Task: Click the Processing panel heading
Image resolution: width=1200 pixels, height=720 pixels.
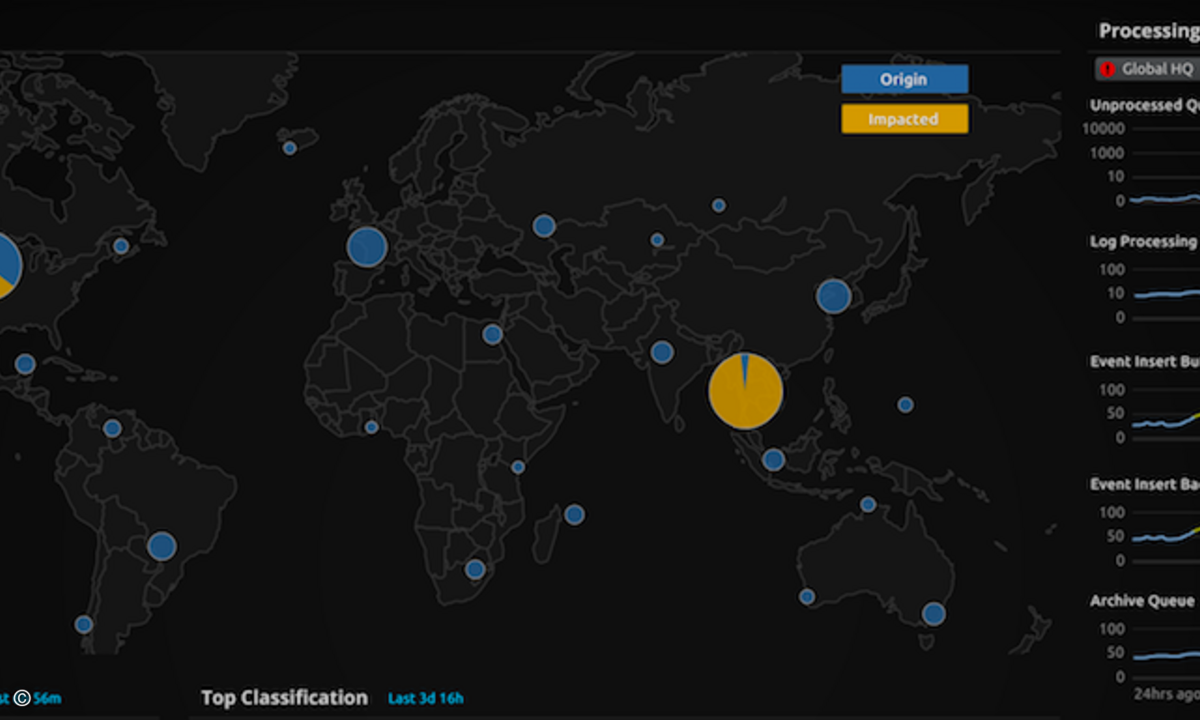Action: 1148,30
